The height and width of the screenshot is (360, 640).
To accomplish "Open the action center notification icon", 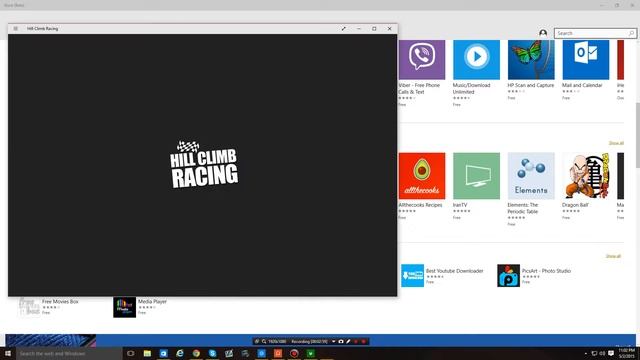I will pyautogui.click(x=611, y=353).
